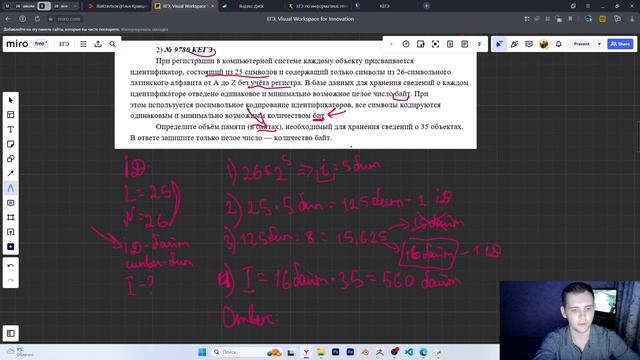Select the Comment tool
The height and width of the screenshot is (360, 640).
coord(11,203)
